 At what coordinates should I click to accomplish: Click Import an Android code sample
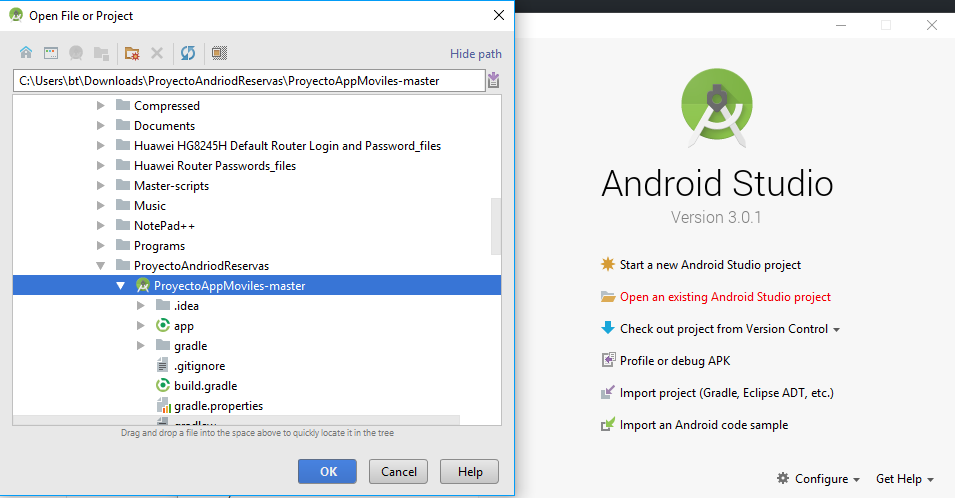(x=704, y=425)
